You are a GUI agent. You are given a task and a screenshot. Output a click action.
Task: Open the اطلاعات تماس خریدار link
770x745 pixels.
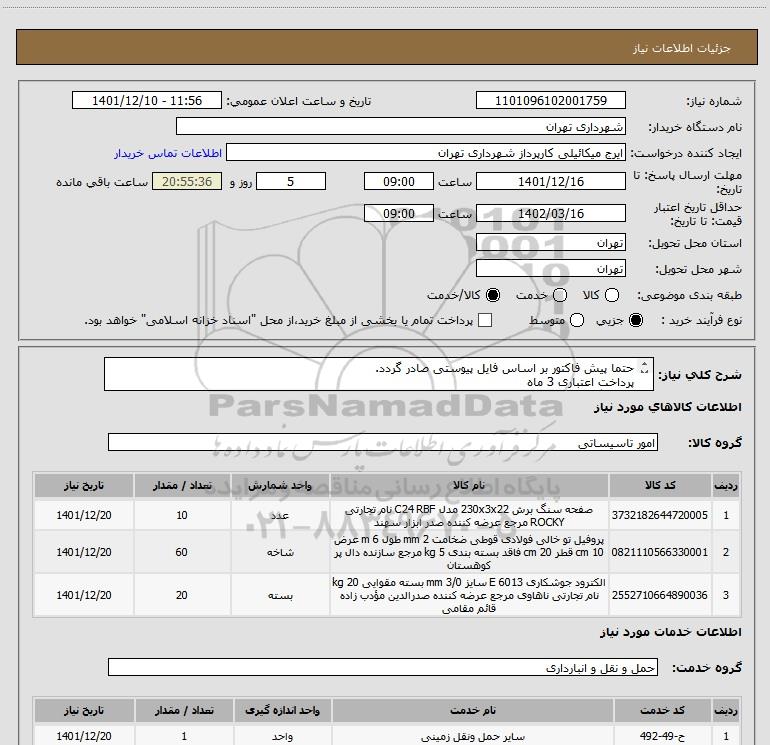click(168, 153)
